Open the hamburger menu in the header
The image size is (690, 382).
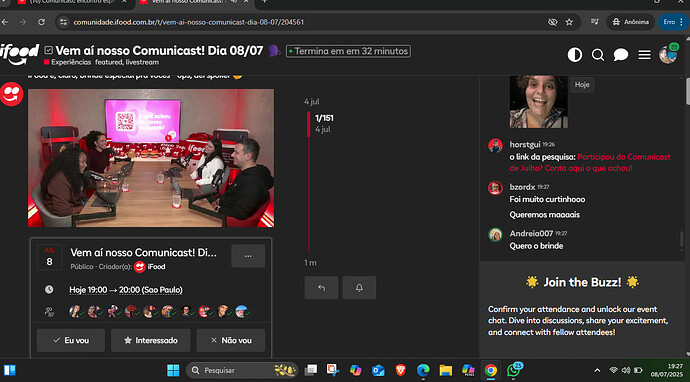[x=644, y=55]
